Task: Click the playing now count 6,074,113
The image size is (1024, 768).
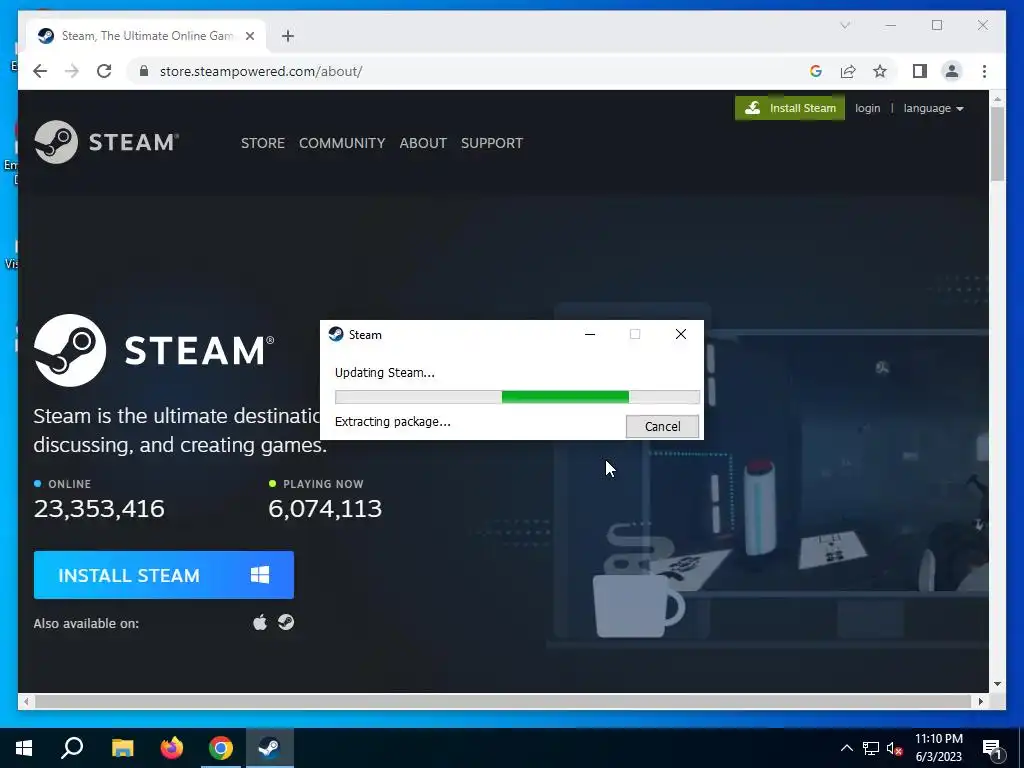Action: 325,508
